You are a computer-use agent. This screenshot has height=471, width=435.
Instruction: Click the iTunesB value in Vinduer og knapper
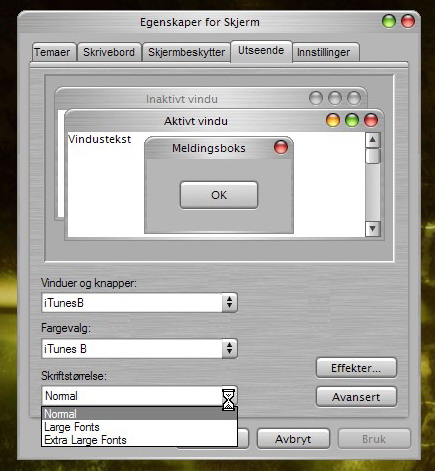(x=64, y=303)
